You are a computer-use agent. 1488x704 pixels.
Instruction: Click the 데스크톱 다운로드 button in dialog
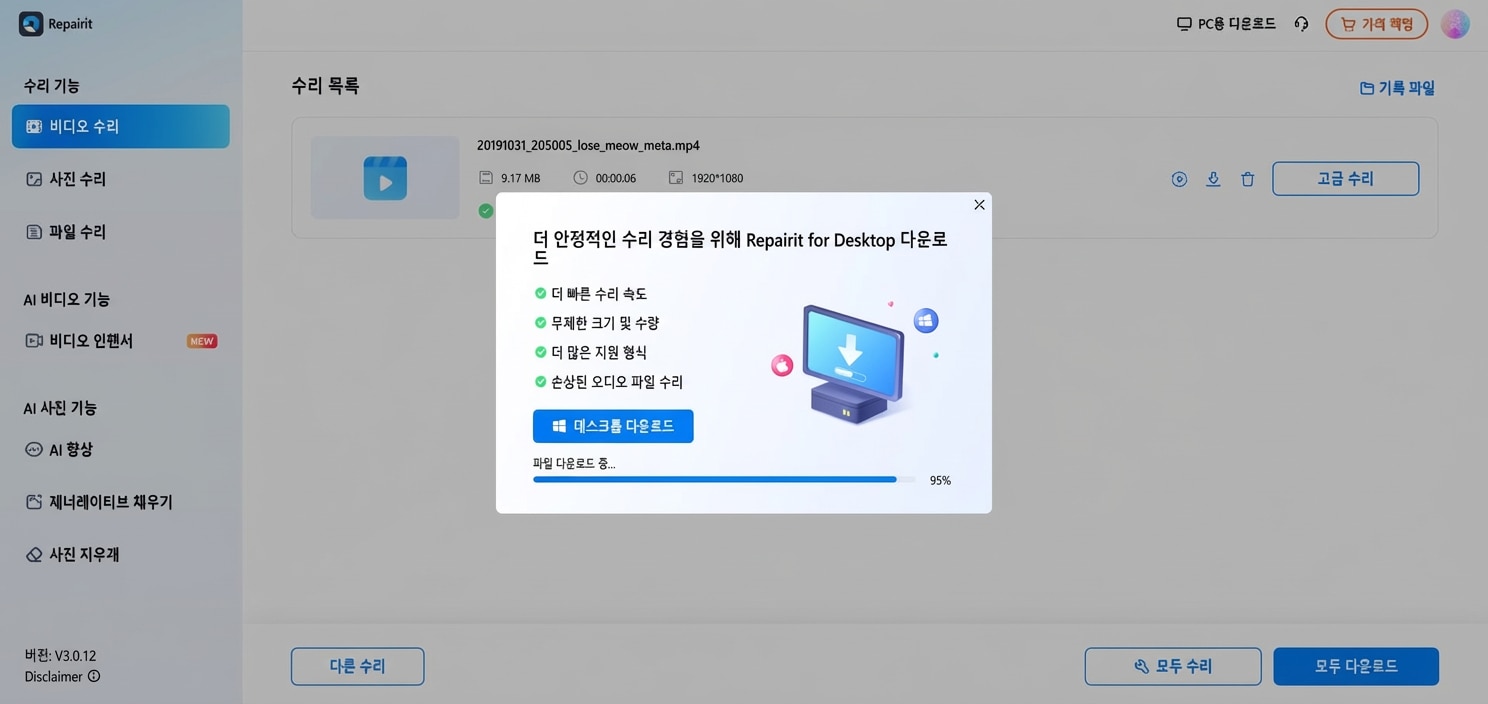click(613, 425)
